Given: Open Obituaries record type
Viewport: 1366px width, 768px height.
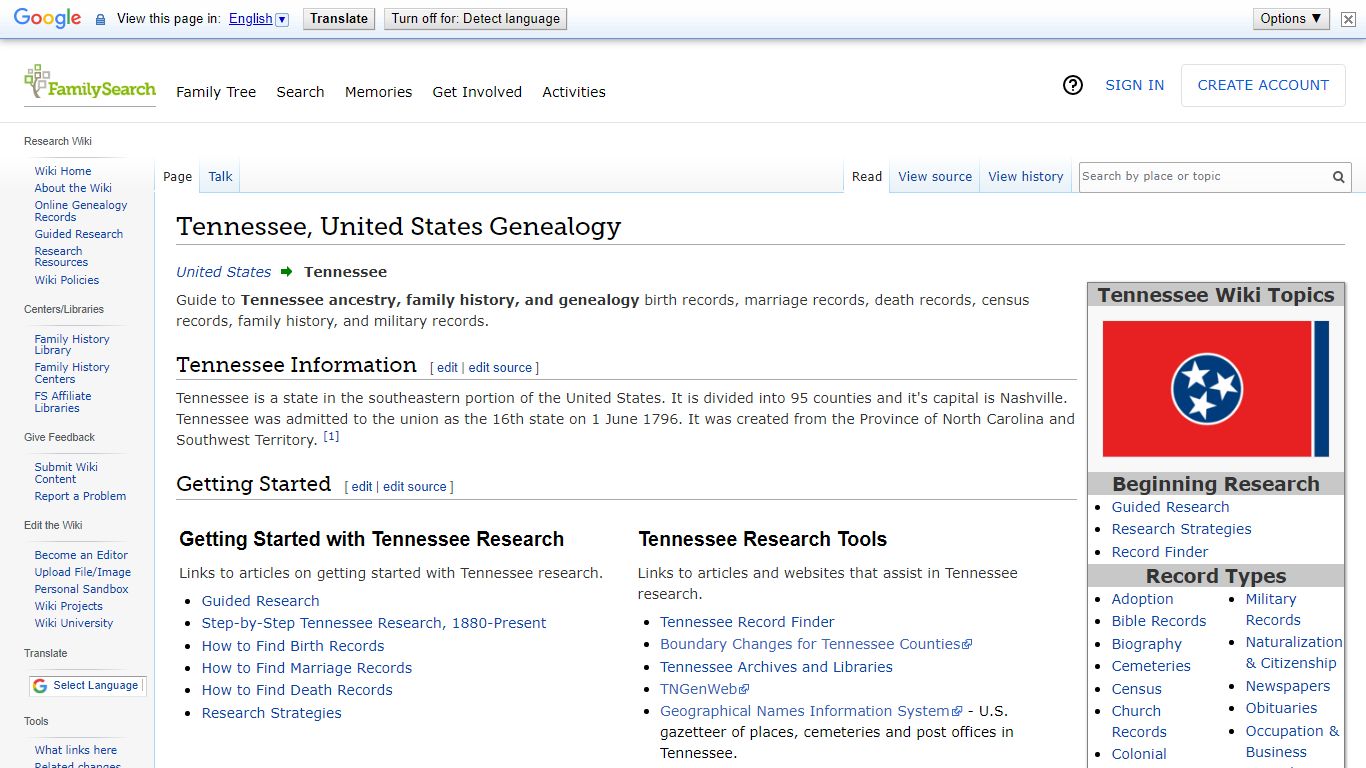Looking at the screenshot, I should 1281,708.
